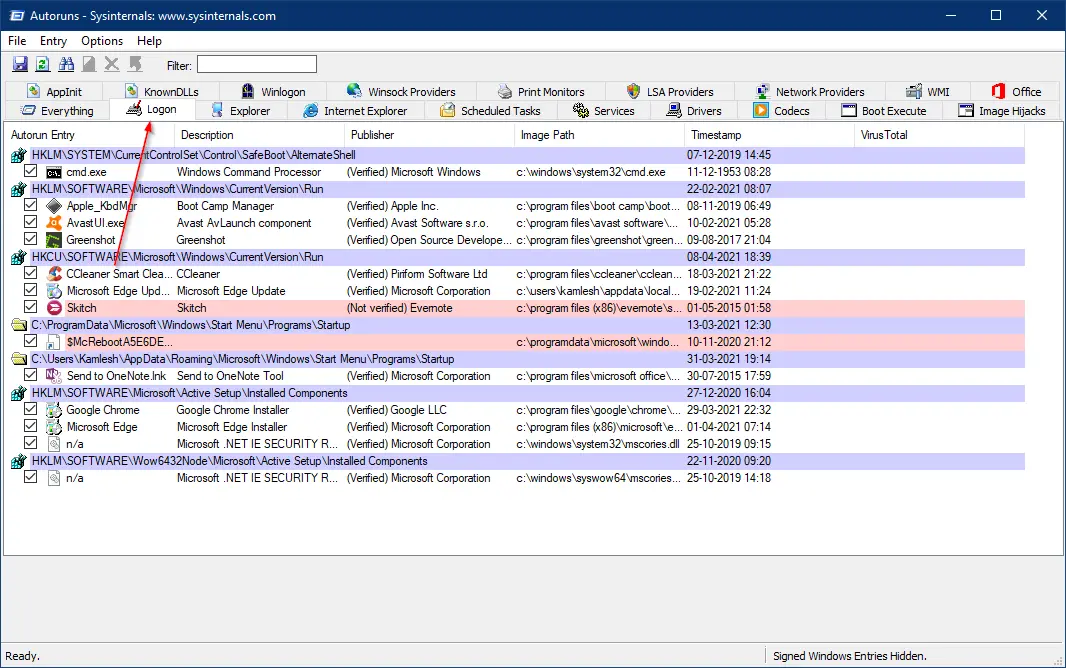Image resolution: width=1066 pixels, height=668 pixels.
Task: Toggle the Greenshot entry checkbox
Action: 31,239
